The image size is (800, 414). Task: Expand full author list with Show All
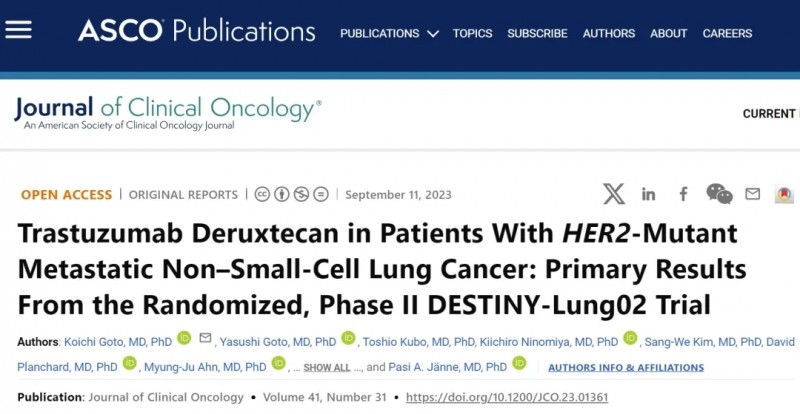pyautogui.click(x=327, y=367)
